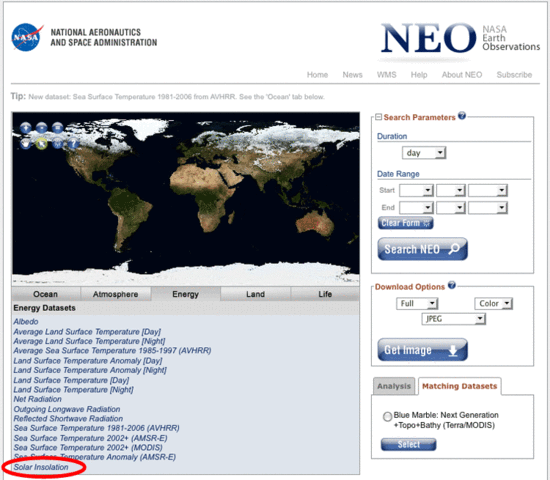
Task: Click on Australia in the world map
Action: click(315, 224)
